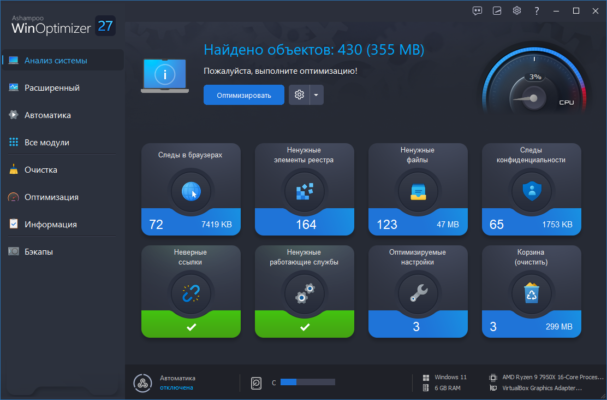
Task: Click the Все модули grid icon
Action: pyautogui.click(x=14, y=142)
